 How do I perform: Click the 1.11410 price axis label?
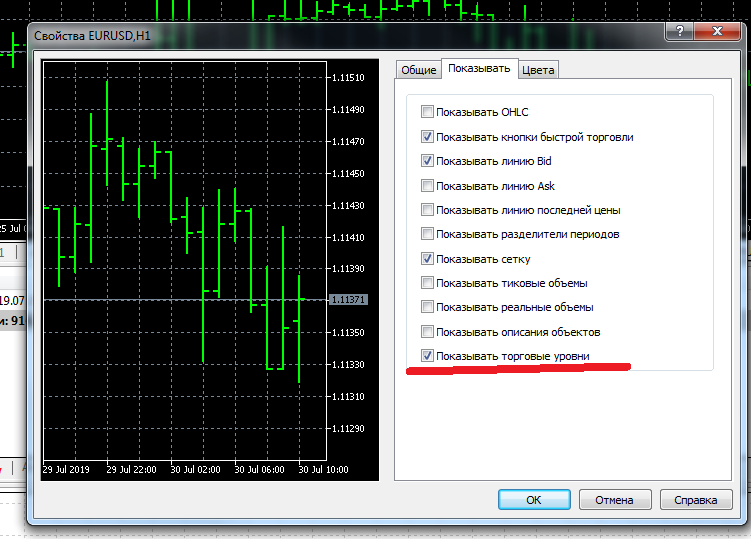coord(348,237)
